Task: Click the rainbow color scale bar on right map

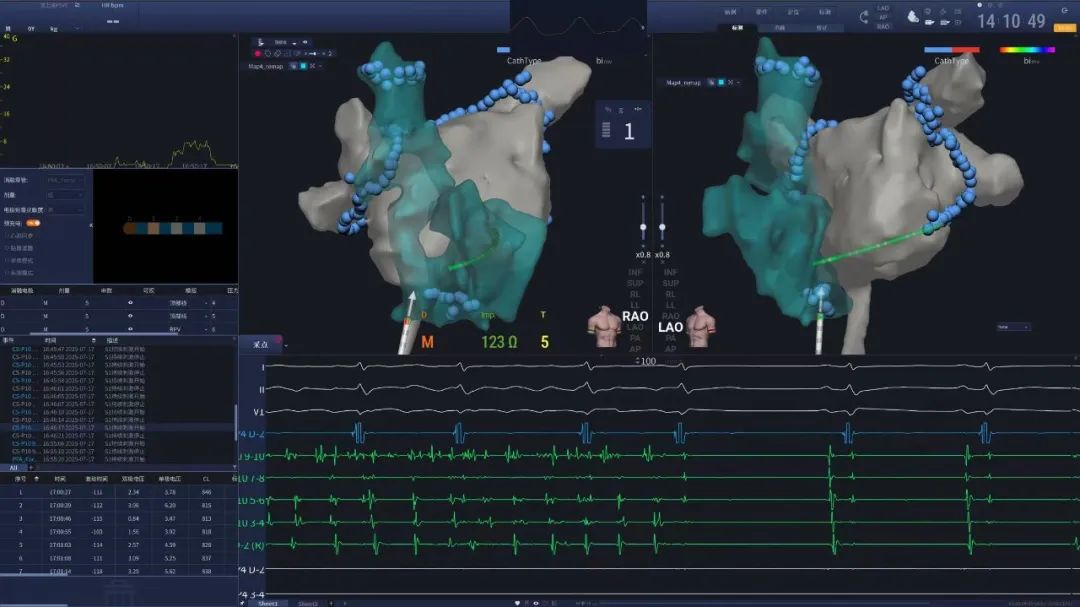Action: (1027, 50)
